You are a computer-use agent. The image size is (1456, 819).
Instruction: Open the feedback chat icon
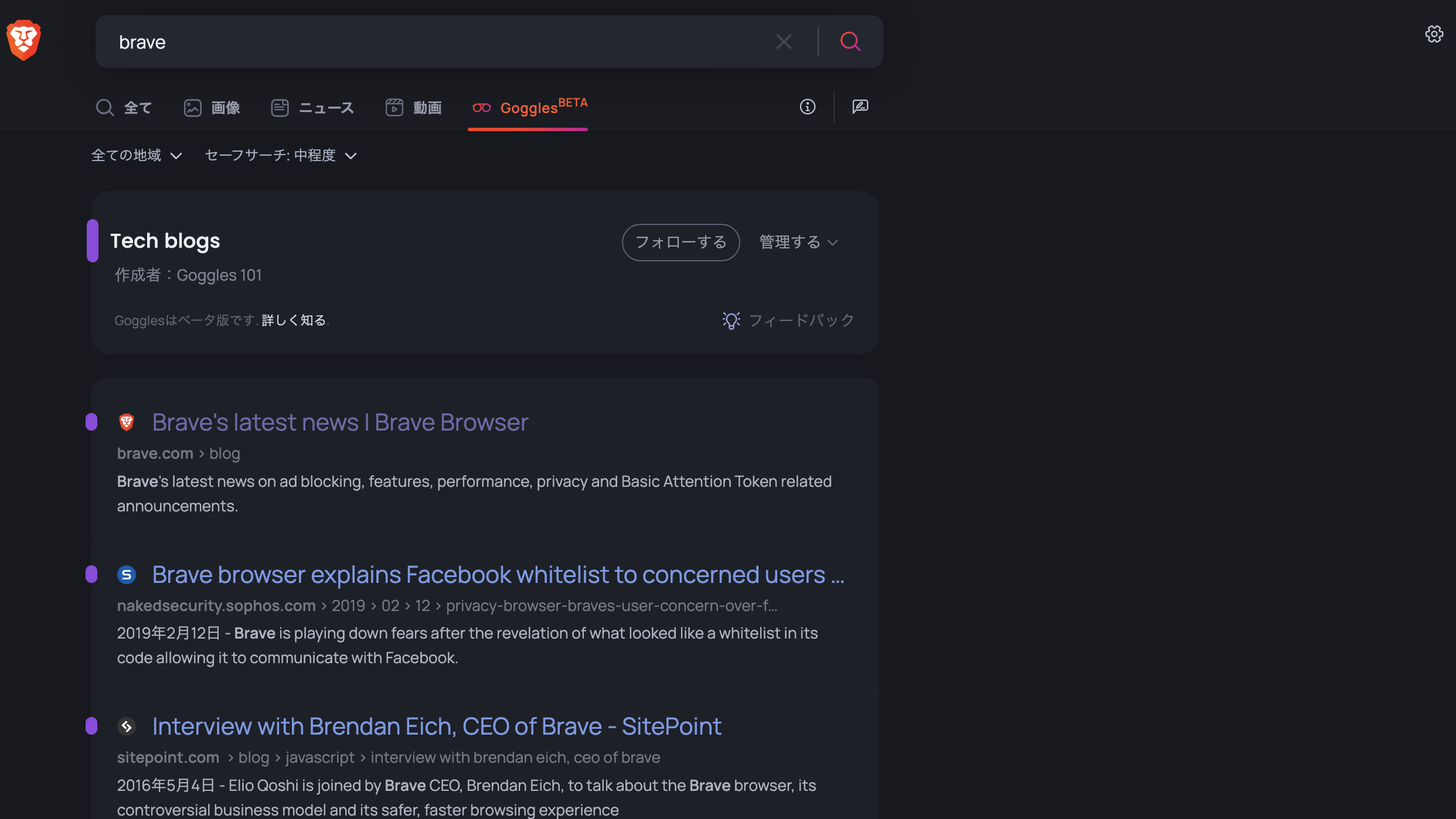pos(860,107)
